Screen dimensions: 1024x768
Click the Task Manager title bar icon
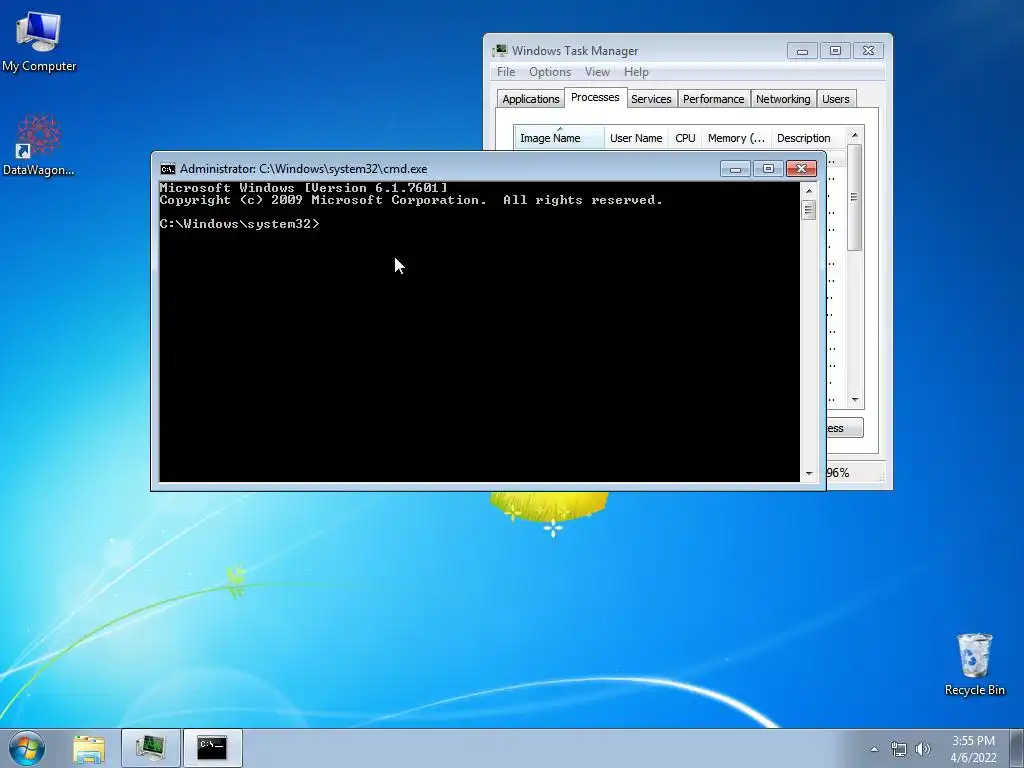coord(500,50)
